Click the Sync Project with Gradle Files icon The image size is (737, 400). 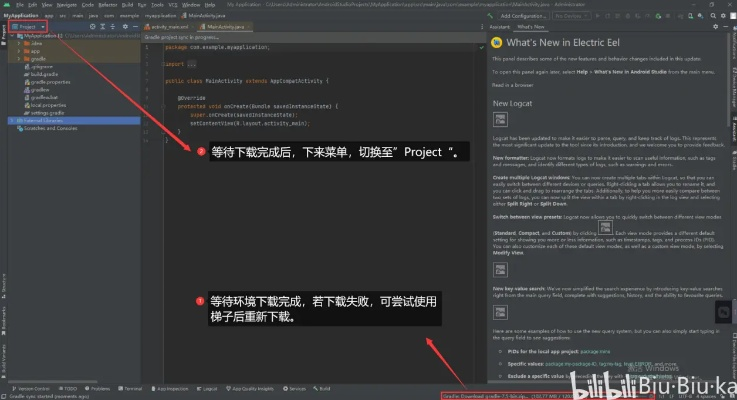pos(681,16)
